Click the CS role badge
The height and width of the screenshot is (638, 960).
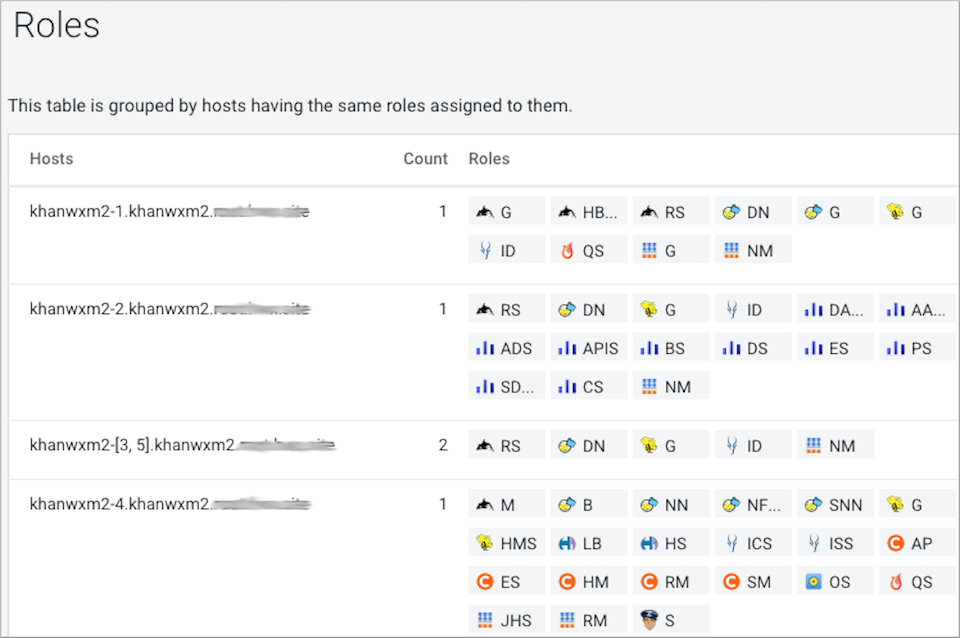589,386
